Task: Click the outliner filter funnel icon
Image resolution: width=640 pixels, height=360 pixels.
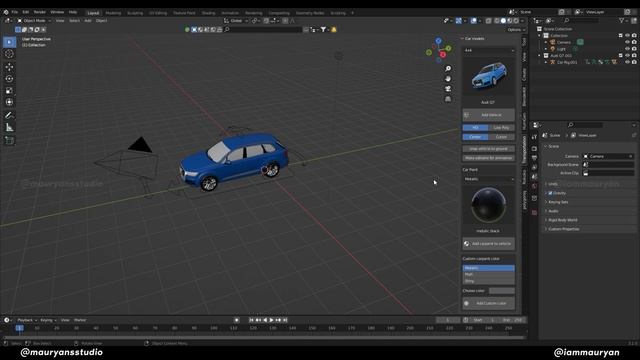Action: coord(621,20)
